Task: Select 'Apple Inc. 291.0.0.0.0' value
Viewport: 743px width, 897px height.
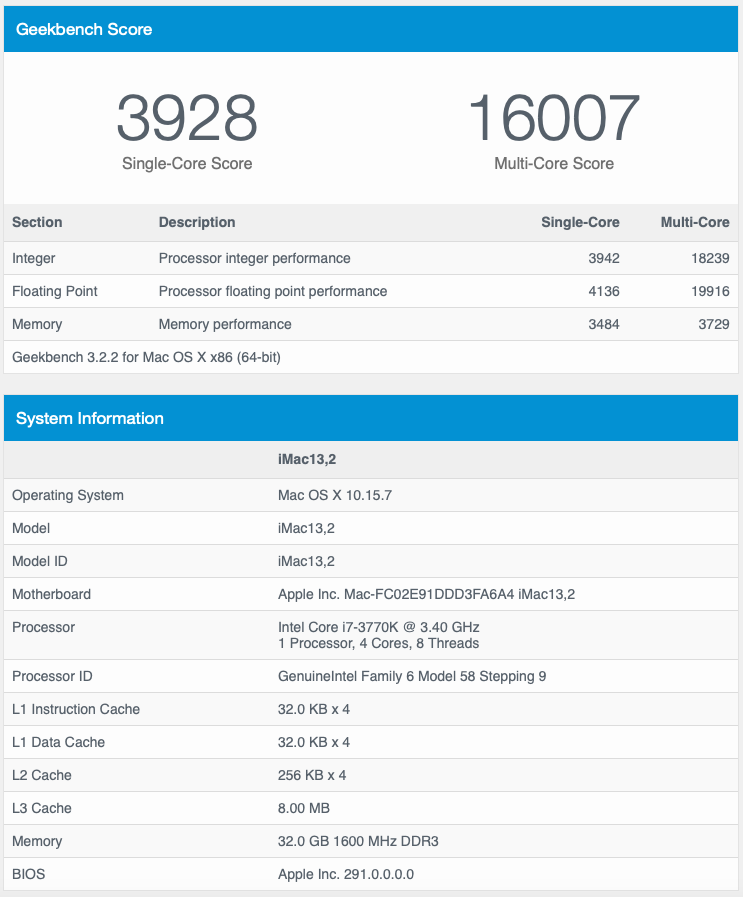Action: click(345, 874)
